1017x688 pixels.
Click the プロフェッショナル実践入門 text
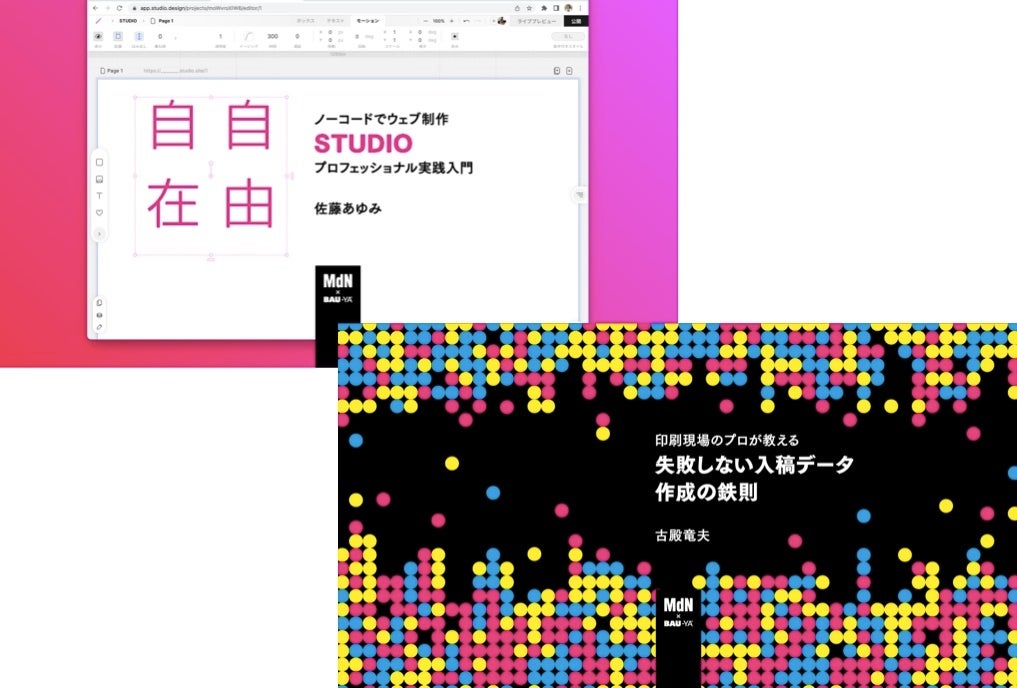point(393,168)
